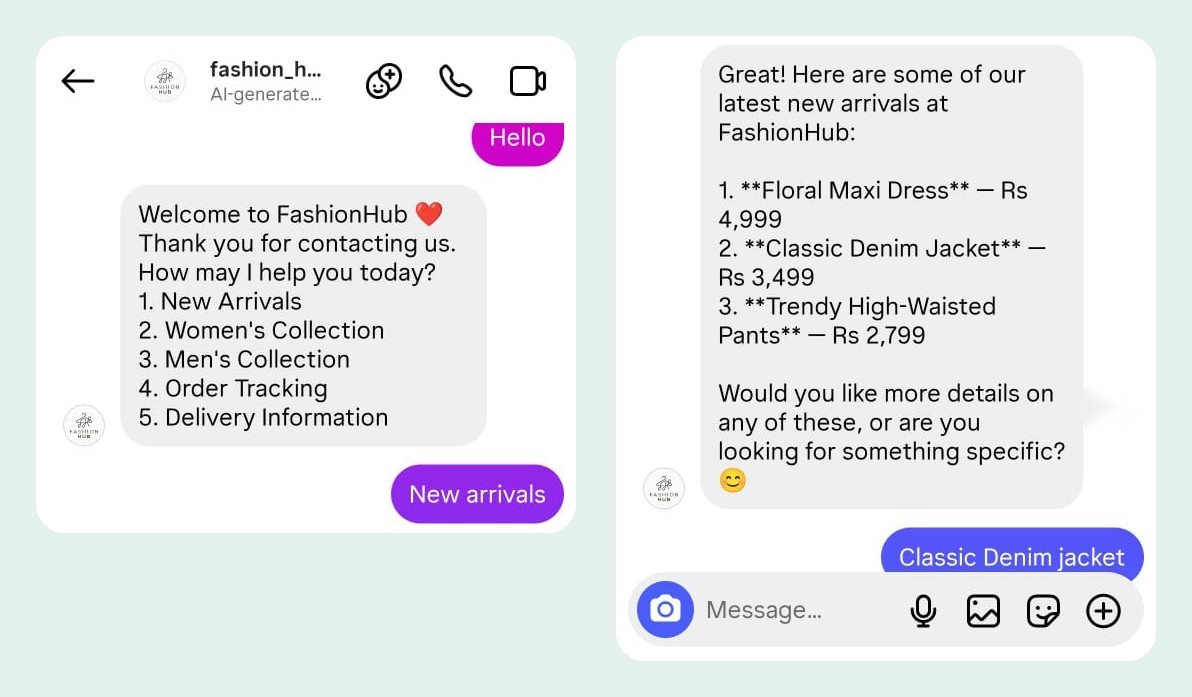Click the AI-generate... subtitle under username
This screenshot has height=697, width=1192.
[x=265, y=94]
